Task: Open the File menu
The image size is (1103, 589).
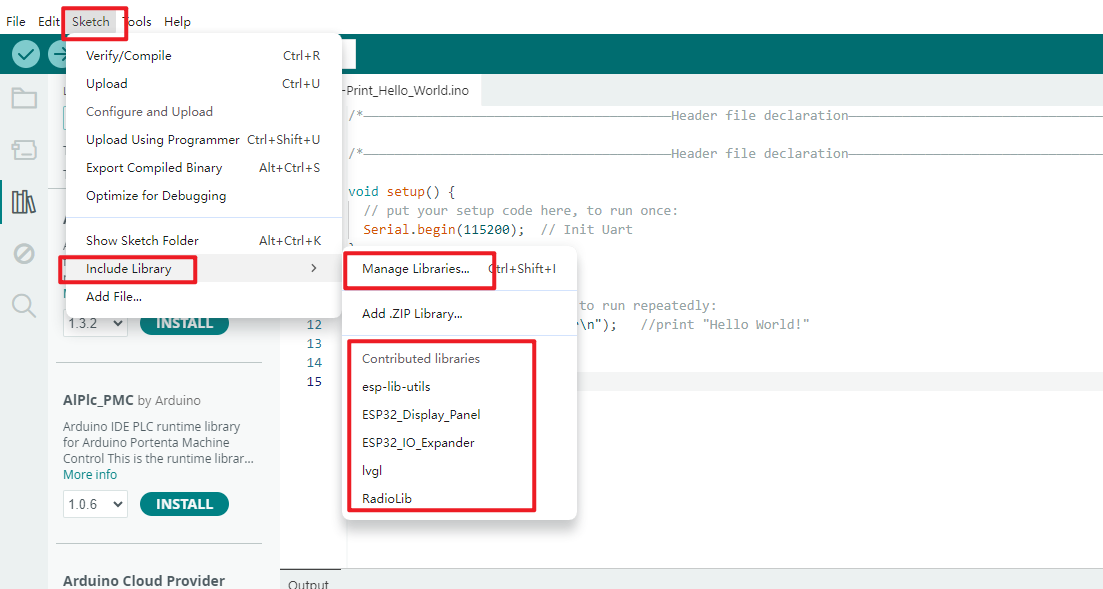Action: click(x=15, y=22)
